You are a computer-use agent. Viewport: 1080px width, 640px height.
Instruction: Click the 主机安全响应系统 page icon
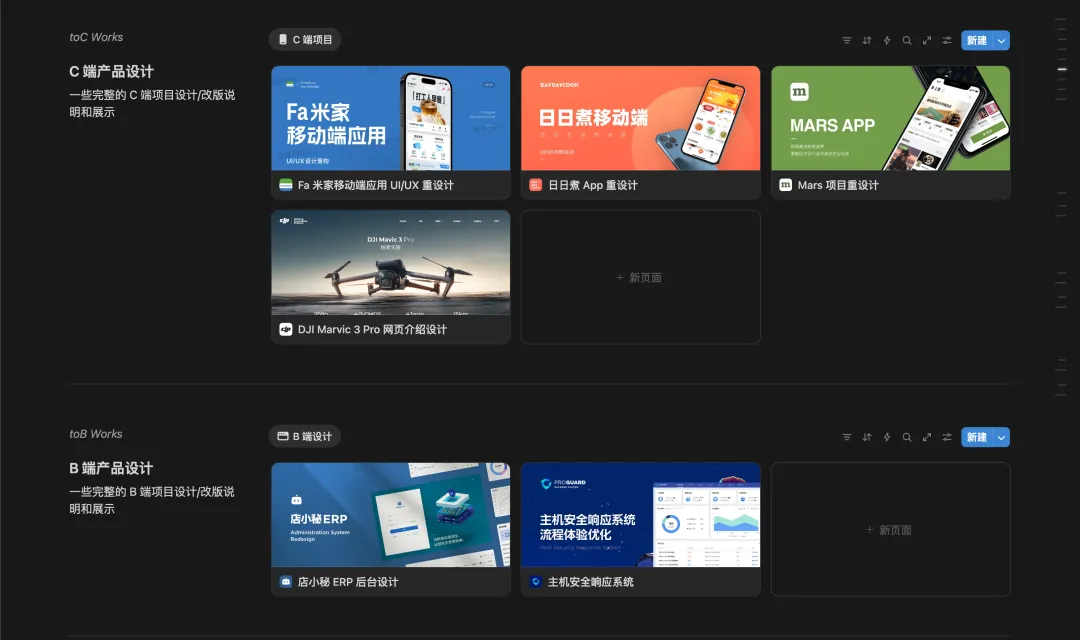point(535,582)
